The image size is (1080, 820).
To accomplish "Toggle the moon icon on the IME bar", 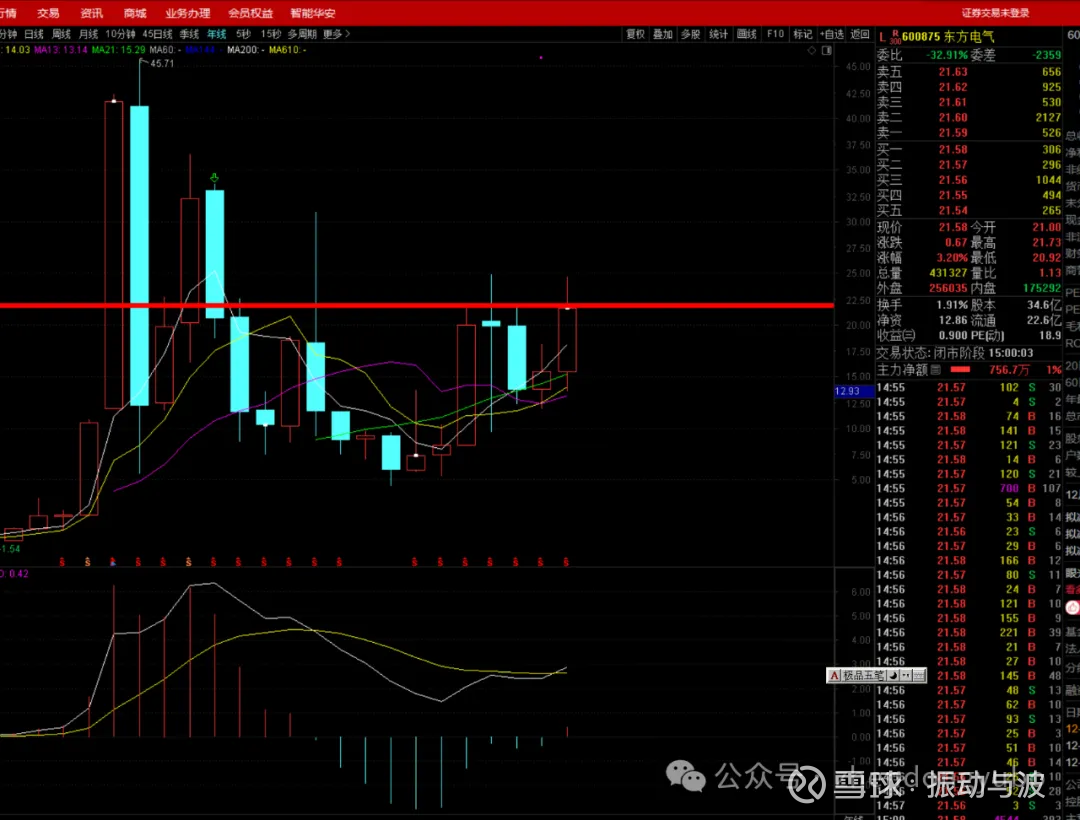I will point(894,676).
